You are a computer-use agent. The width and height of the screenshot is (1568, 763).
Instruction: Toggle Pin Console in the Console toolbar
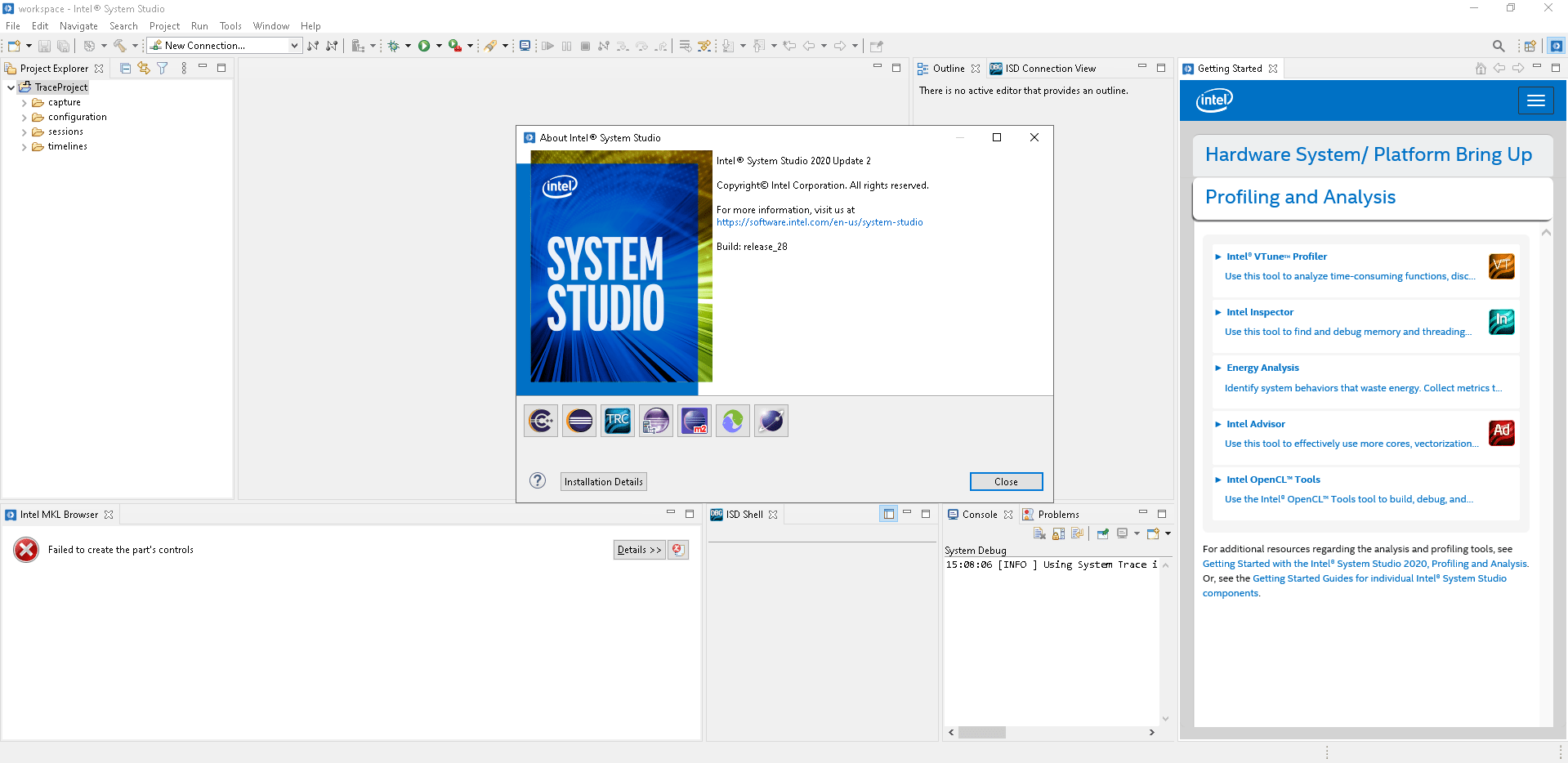click(x=1103, y=533)
